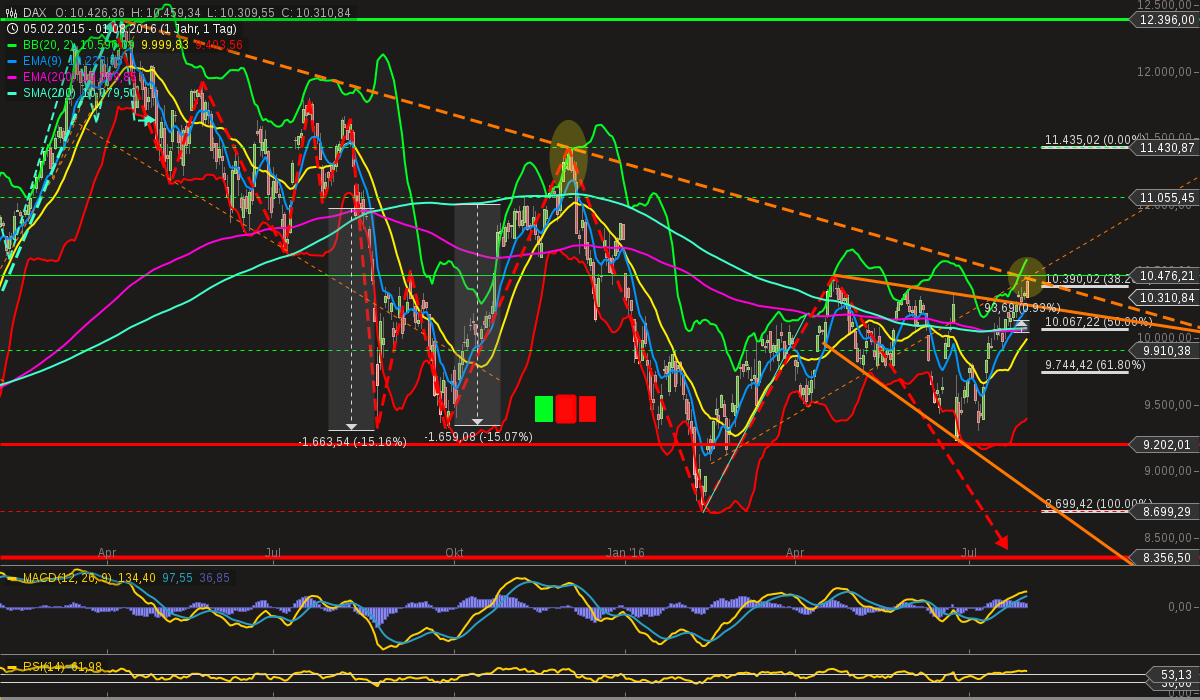The image size is (1200, 700).
Task: Click the green square marker in the chart
Action: click(x=544, y=409)
